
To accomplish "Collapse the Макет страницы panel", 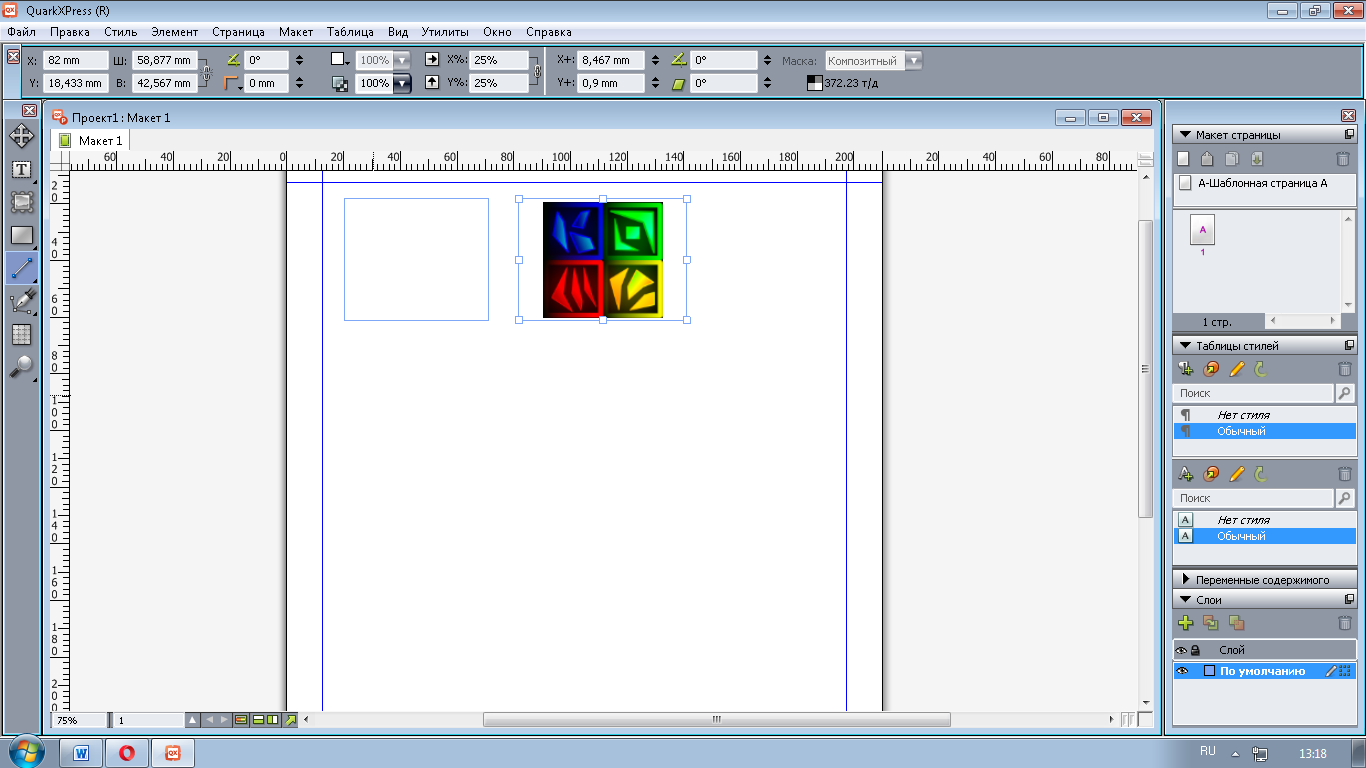I will (1185, 135).
